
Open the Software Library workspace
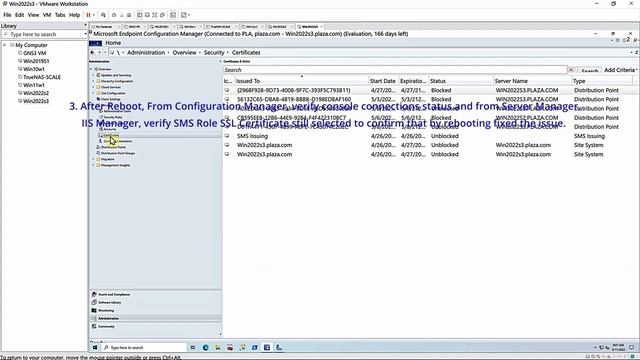[x=155, y=302]
